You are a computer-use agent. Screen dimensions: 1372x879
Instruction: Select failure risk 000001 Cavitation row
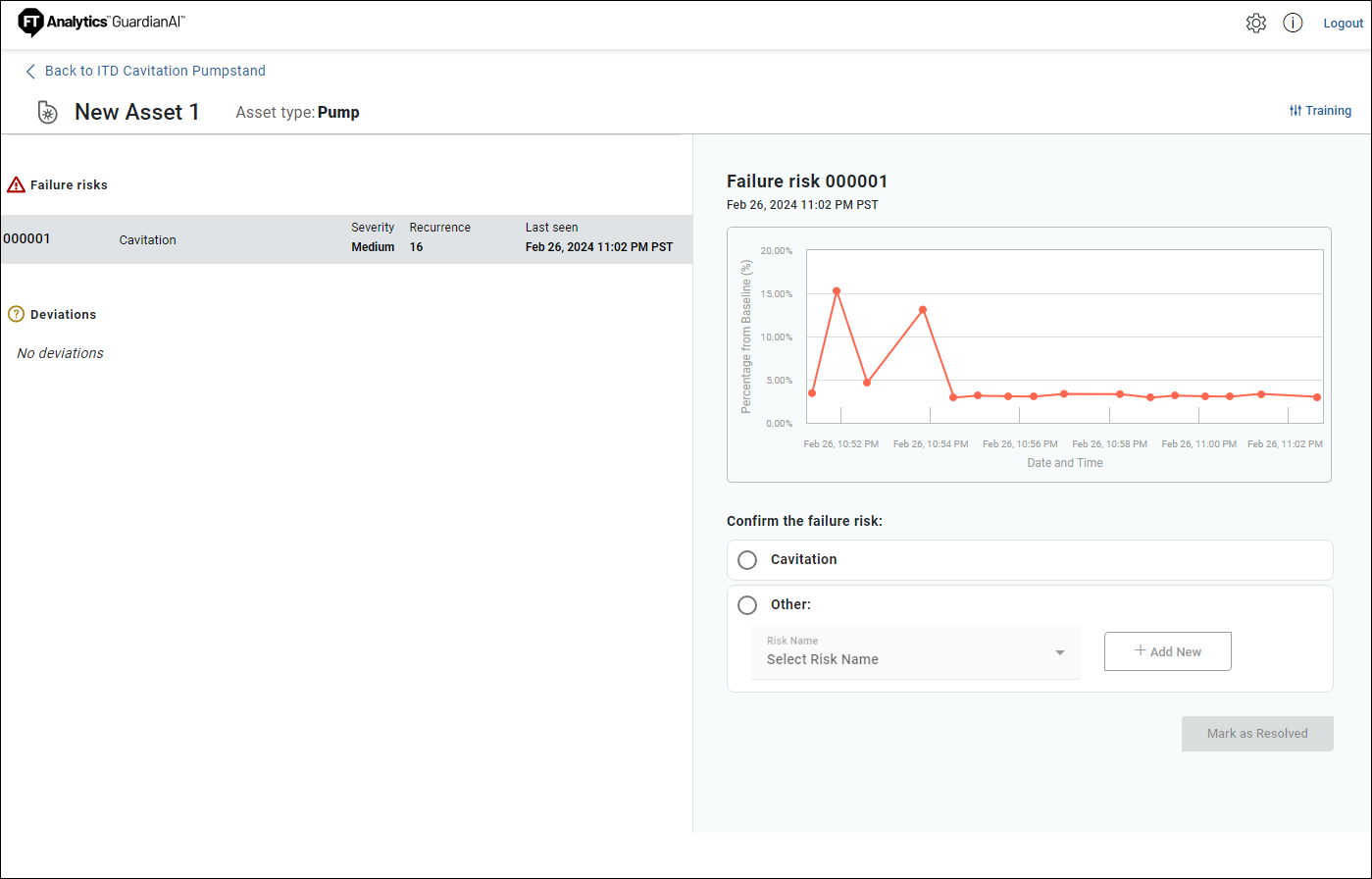point(345,239)
